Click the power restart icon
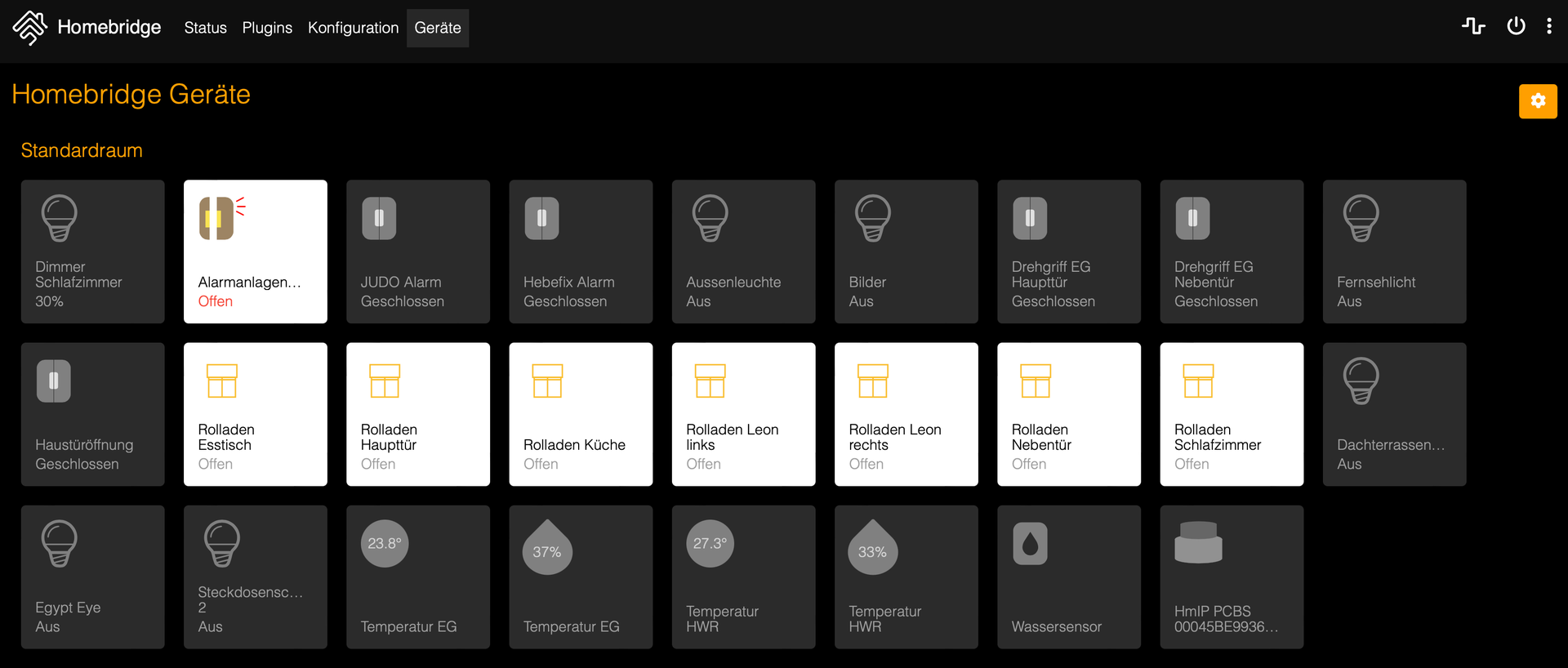1568x668 pixels. coord(1516,26)
